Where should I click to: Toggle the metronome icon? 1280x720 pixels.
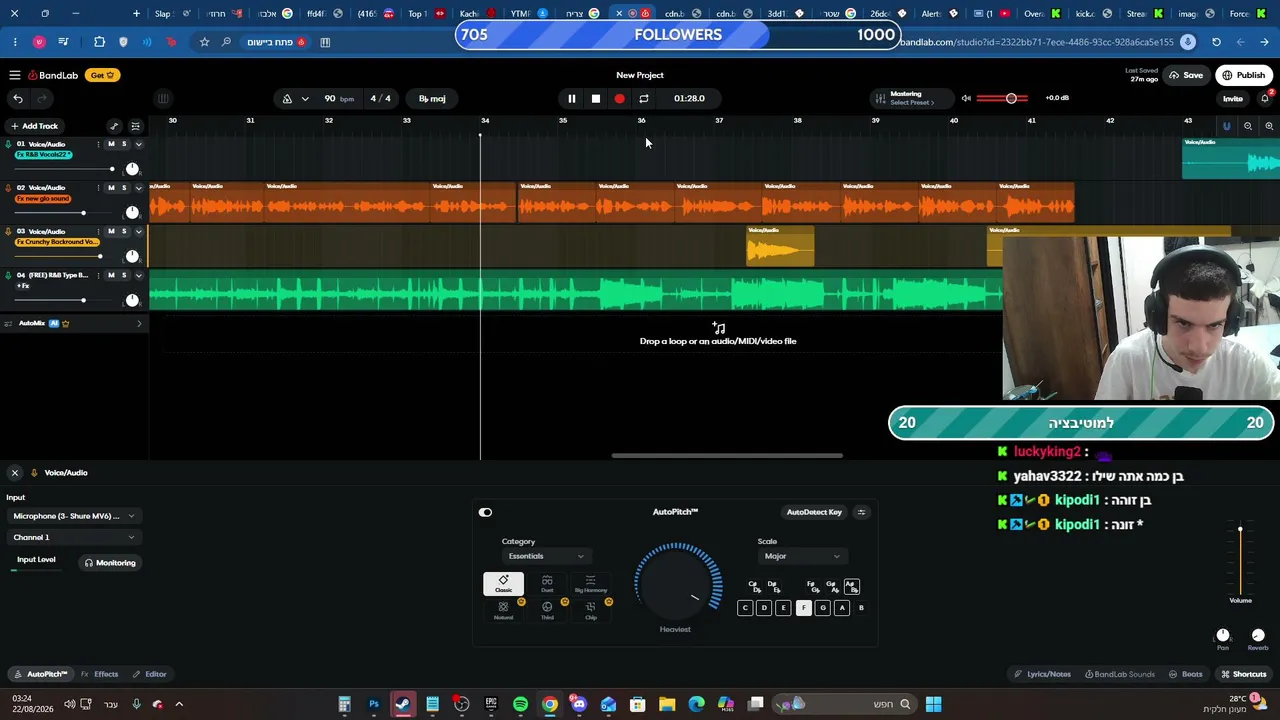click(287, 99)
